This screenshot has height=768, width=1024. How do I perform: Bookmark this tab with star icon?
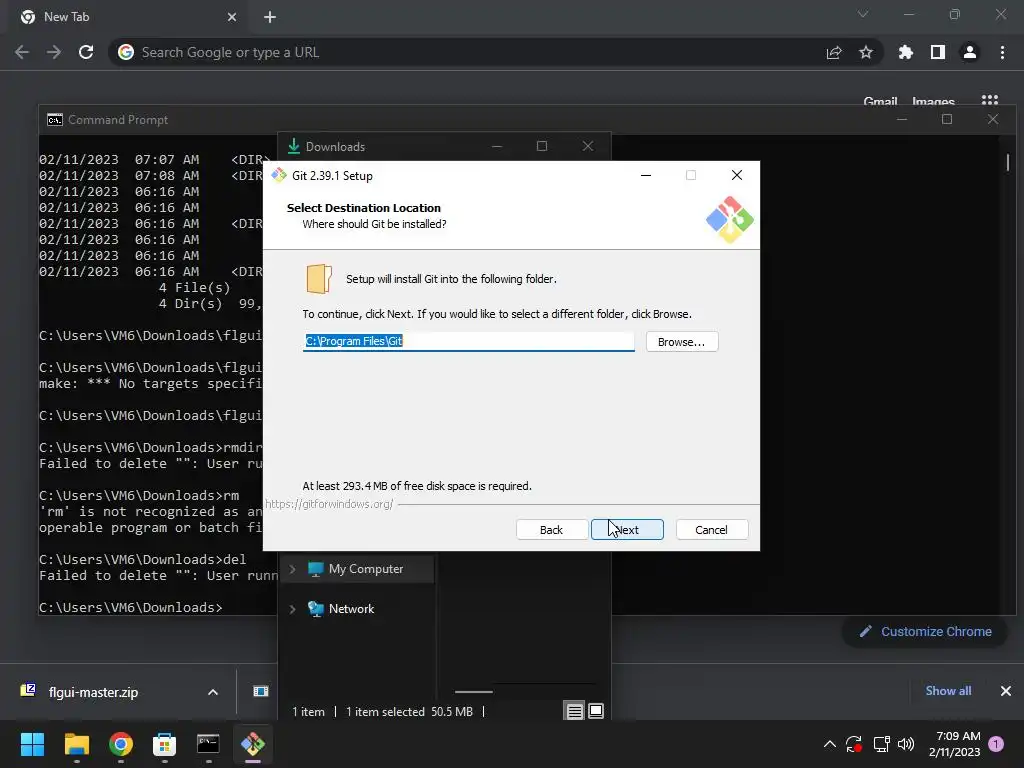866,52
